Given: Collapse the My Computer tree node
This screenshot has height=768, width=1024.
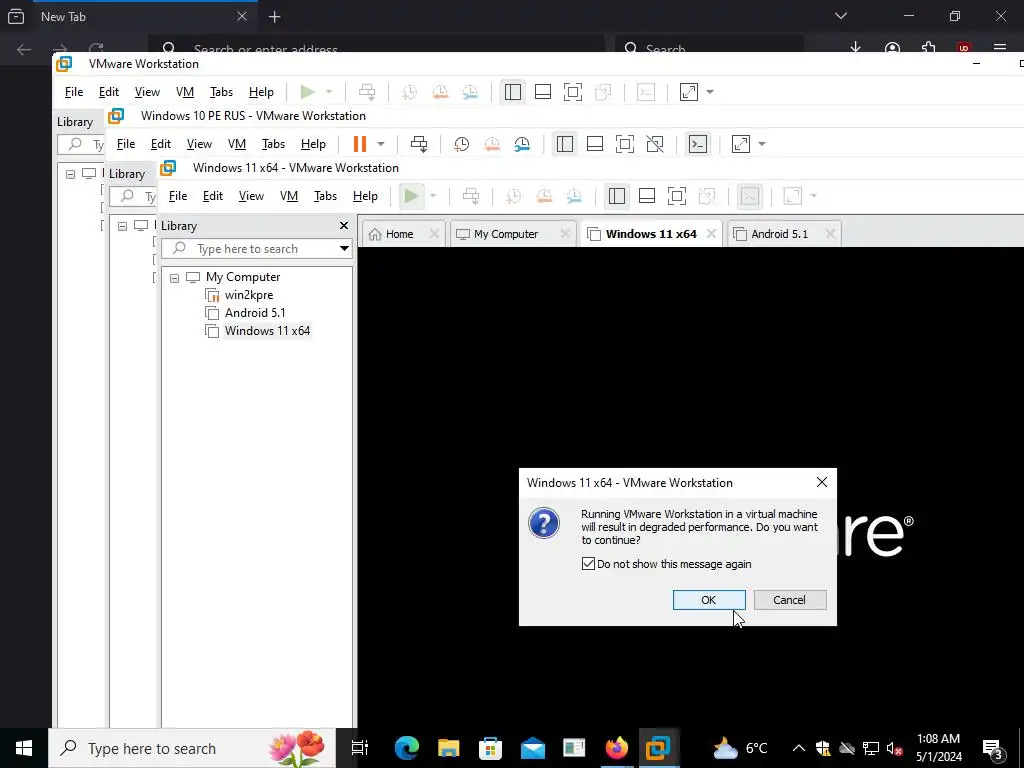Looking at the screenshot, I should pos(174,278).
